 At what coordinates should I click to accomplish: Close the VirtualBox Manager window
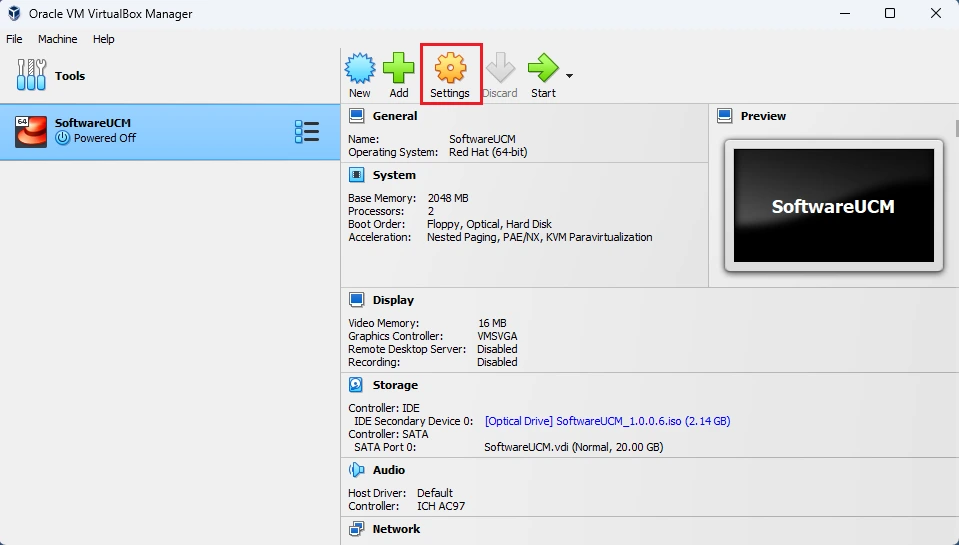[x=936, y=13]
